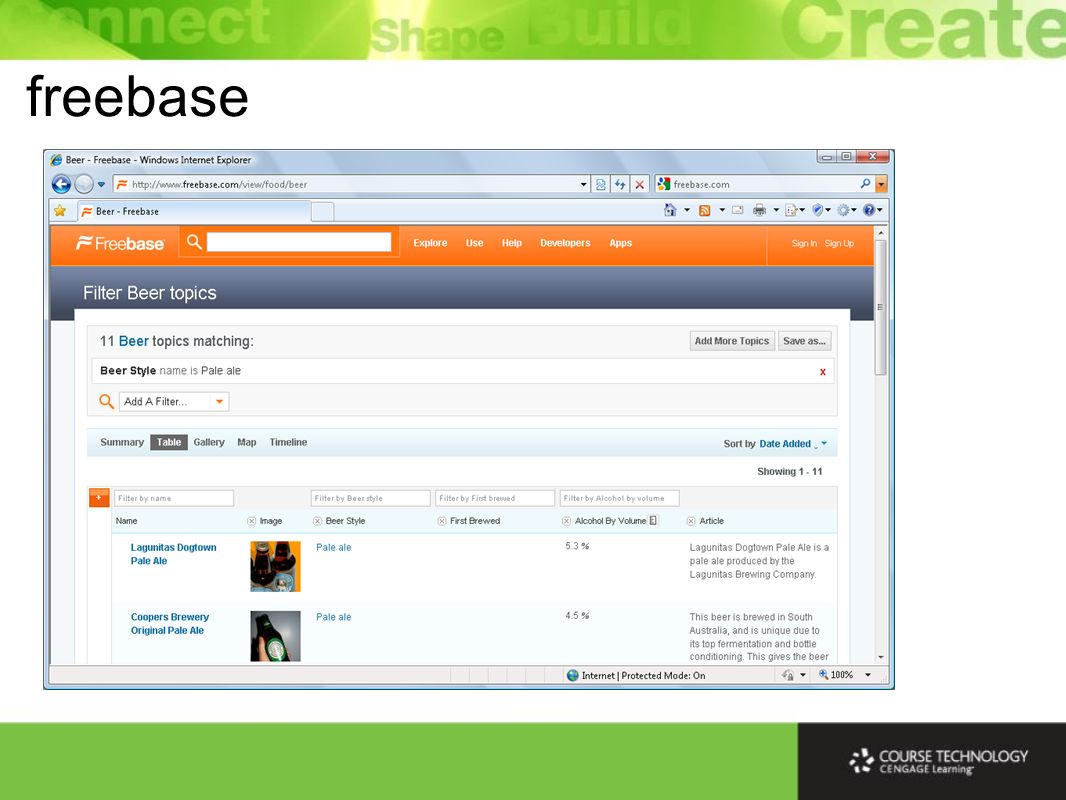The image size is (1066, 800).
Task: Remove the Image column
Action: [x=252, y=521]
